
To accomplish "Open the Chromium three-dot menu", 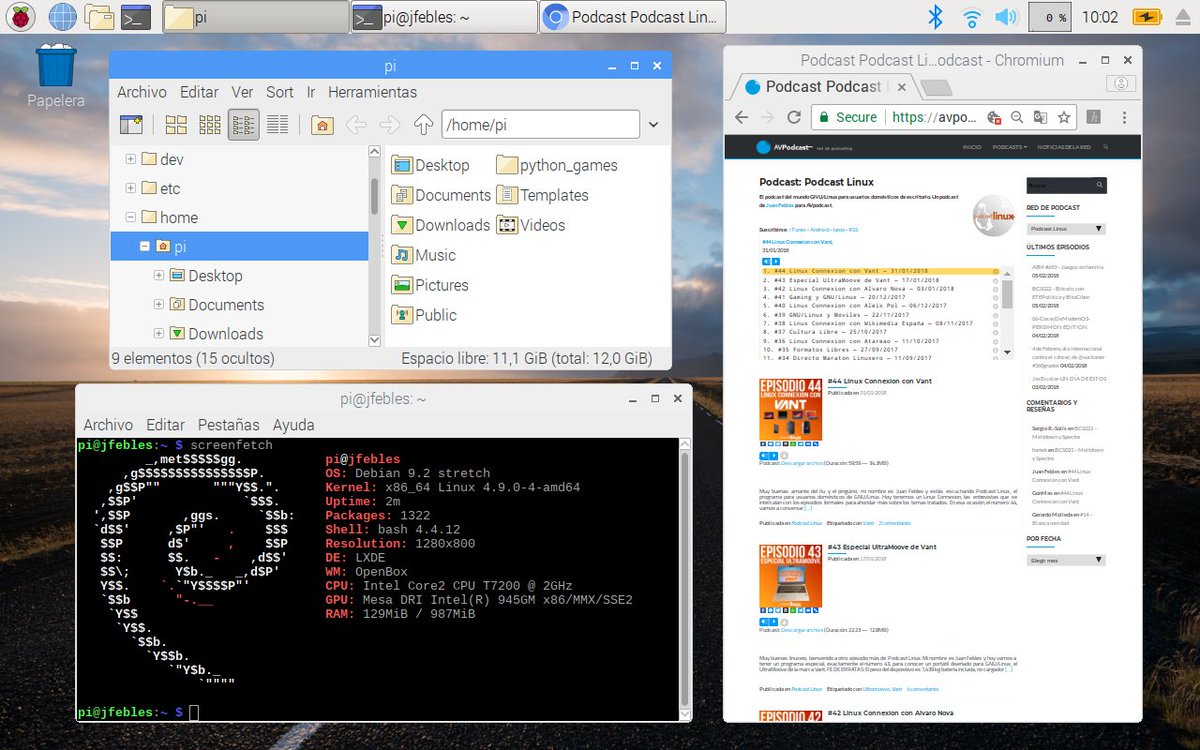I will pyautogui.click(x=1124, y=117).
